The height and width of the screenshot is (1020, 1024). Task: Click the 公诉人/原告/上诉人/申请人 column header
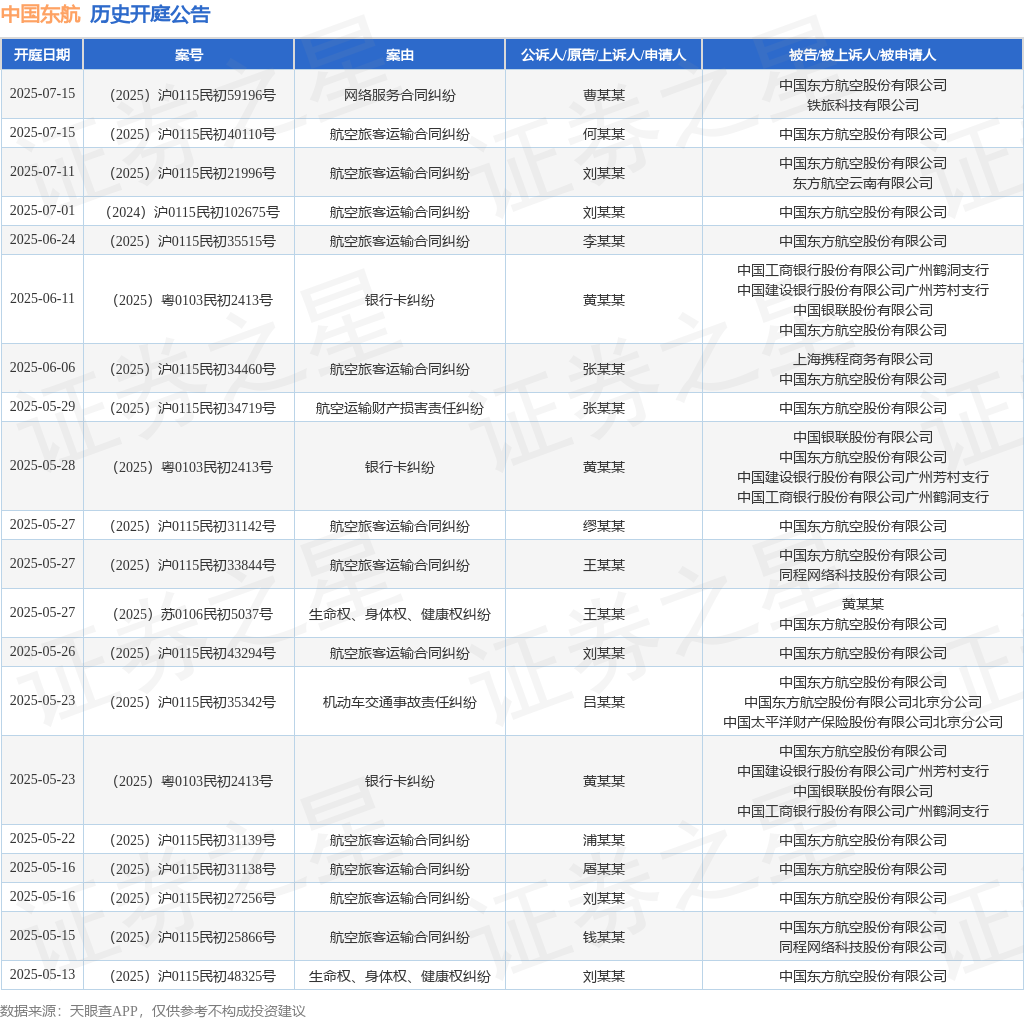(x=603, y=55)
